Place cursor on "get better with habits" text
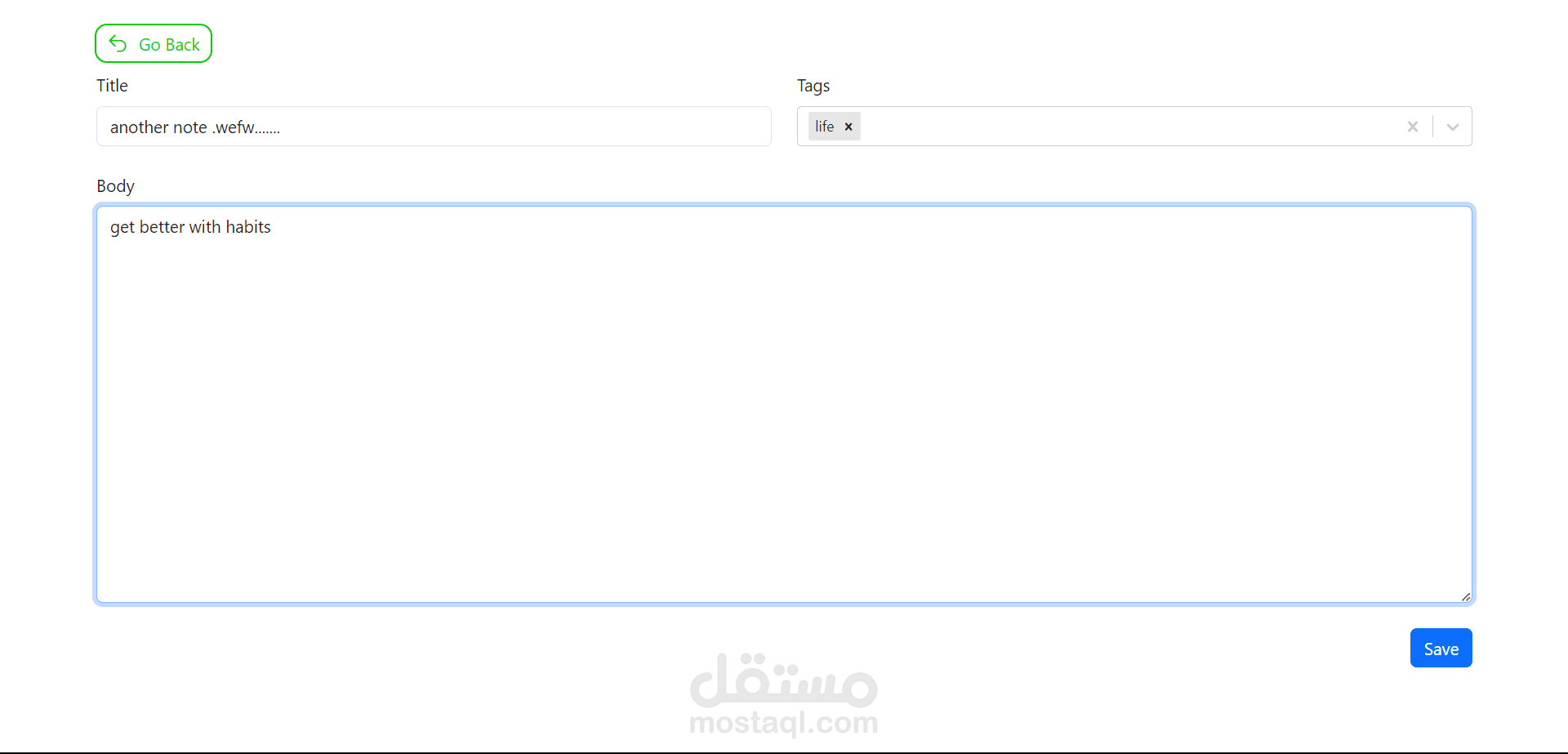The height and width of the screenshot is (754, 1568). pos(190,227)
